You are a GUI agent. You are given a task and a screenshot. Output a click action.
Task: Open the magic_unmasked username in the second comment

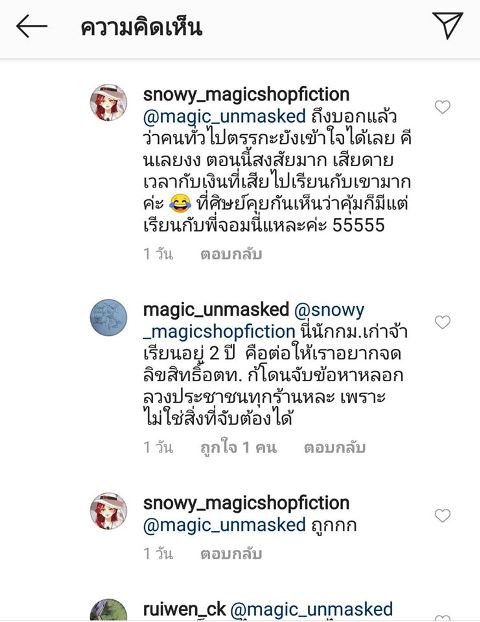216,310
